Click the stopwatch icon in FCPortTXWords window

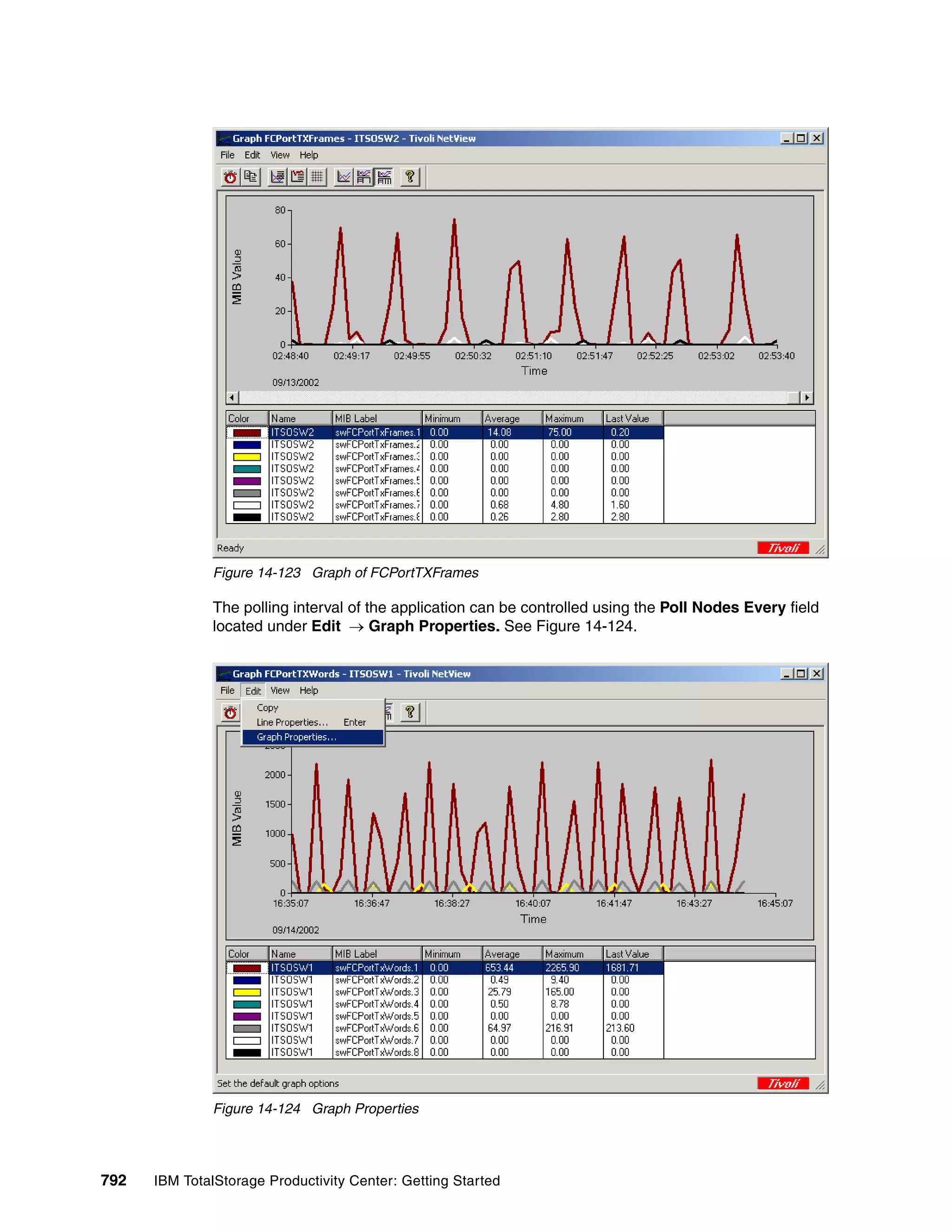tap(230, 712)
